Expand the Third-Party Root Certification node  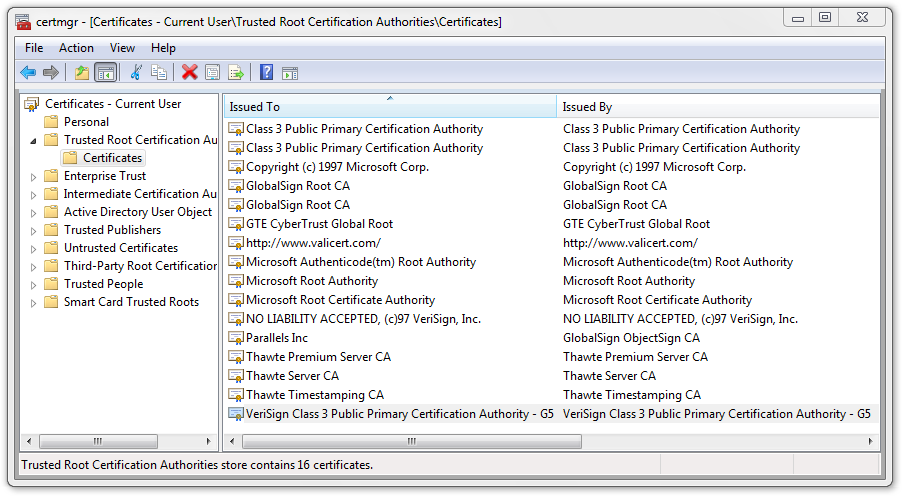33,267
